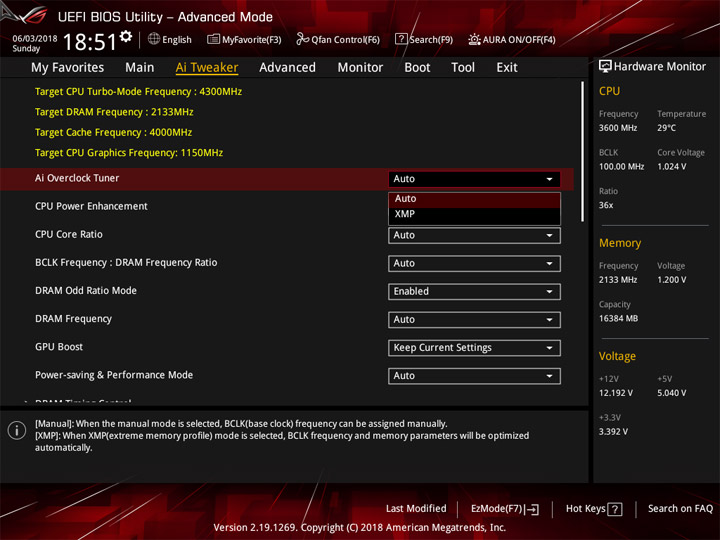Viewport: 720px width, 540px height.
Task: Open the DRAM Frequency dropdown
Action: [474, 320]
